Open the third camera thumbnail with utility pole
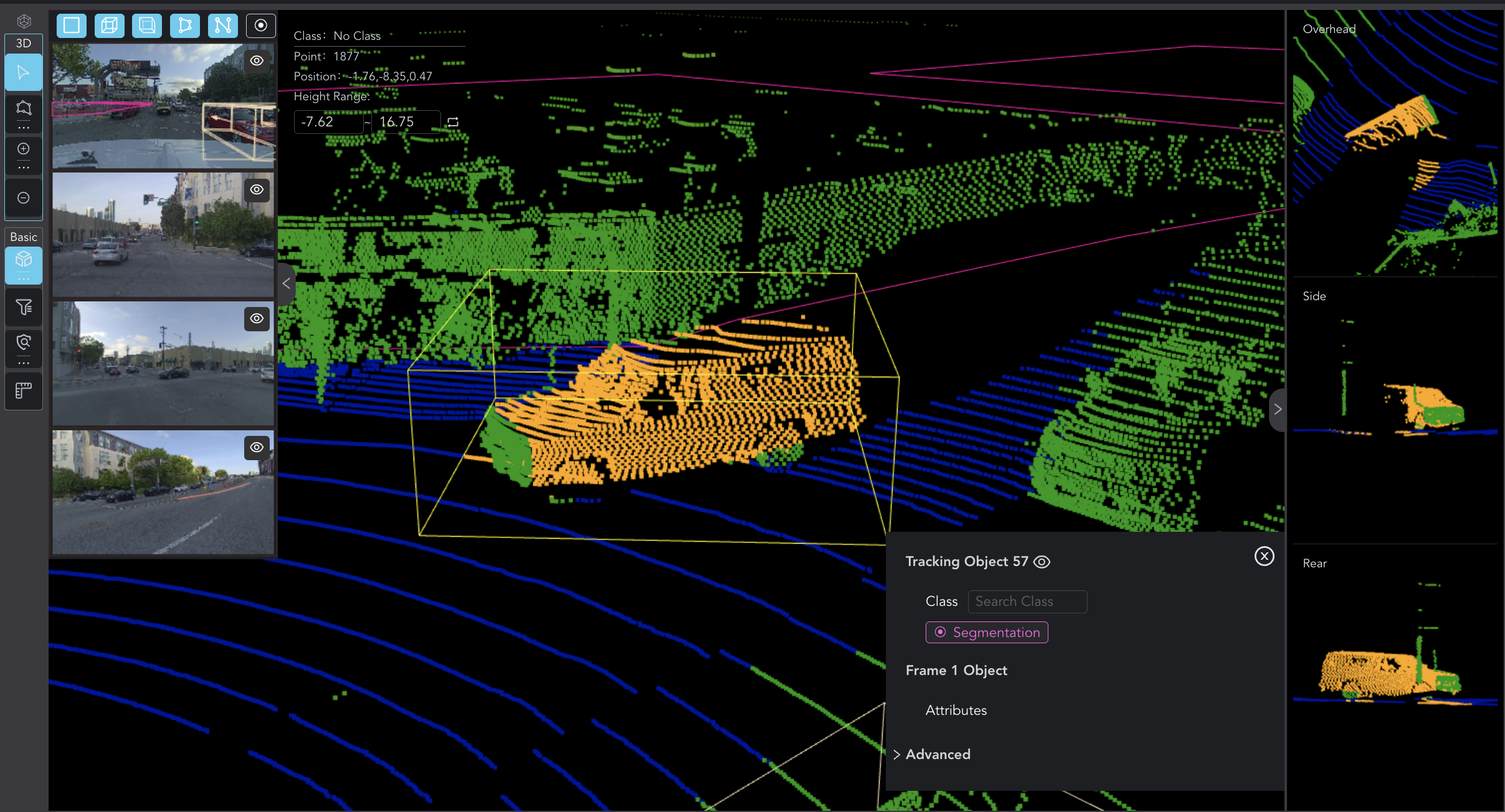The width and height of the screenshot is (1505, 812). (x=163, y=364)
